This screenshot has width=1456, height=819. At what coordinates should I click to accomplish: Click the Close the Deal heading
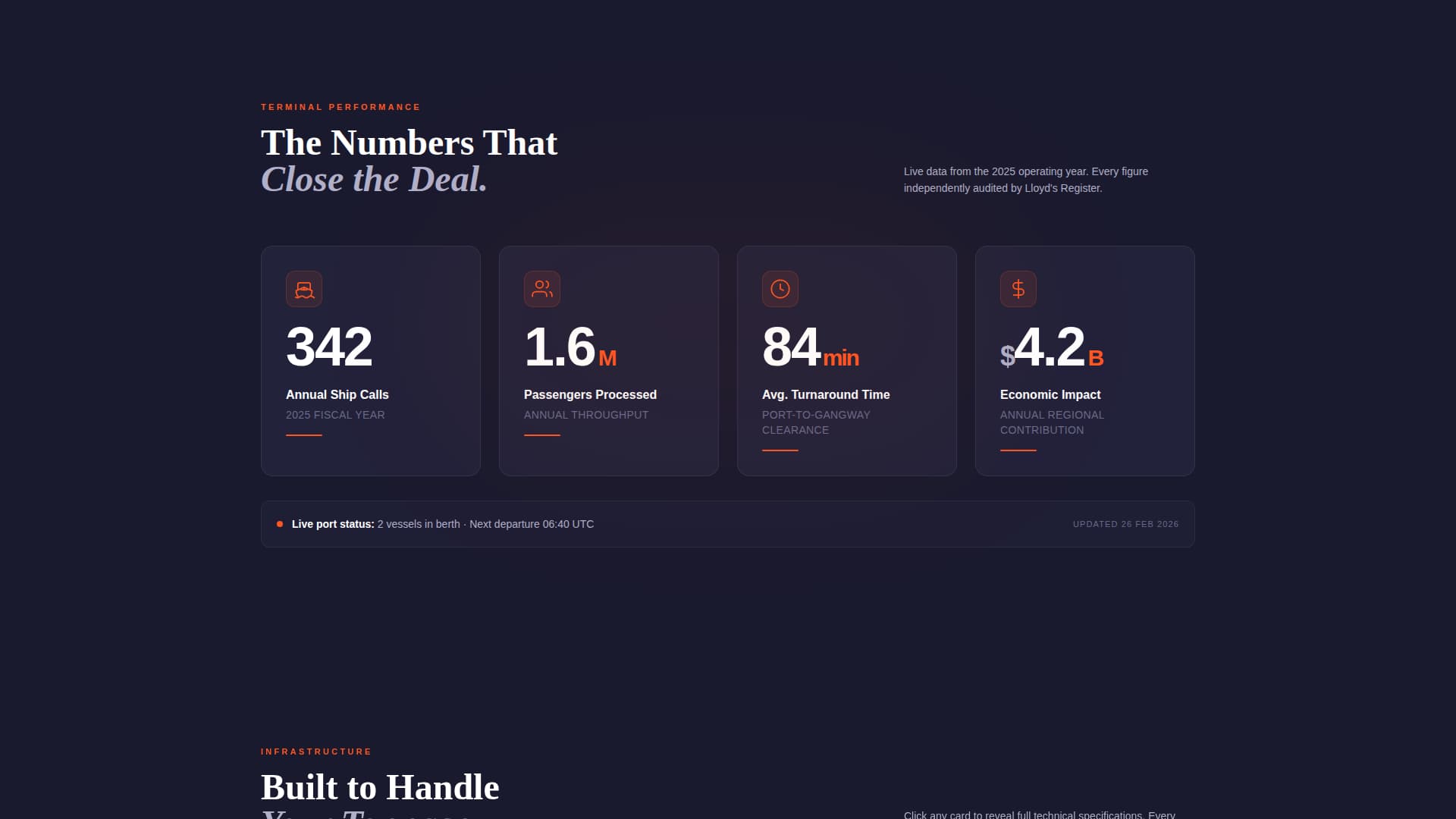coord(373,179)
